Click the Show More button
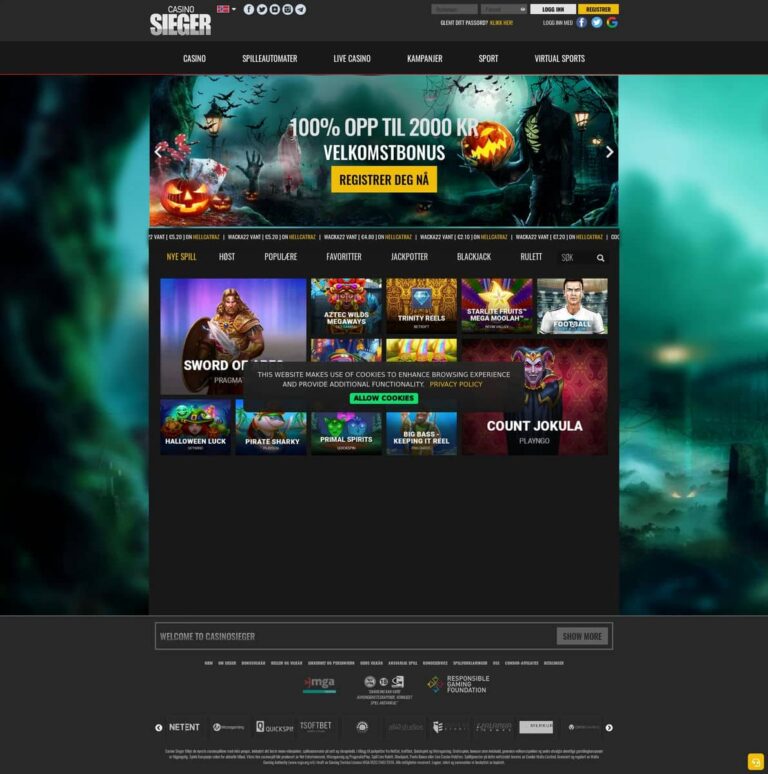The image size is (768, 774). tap(582, 636)
